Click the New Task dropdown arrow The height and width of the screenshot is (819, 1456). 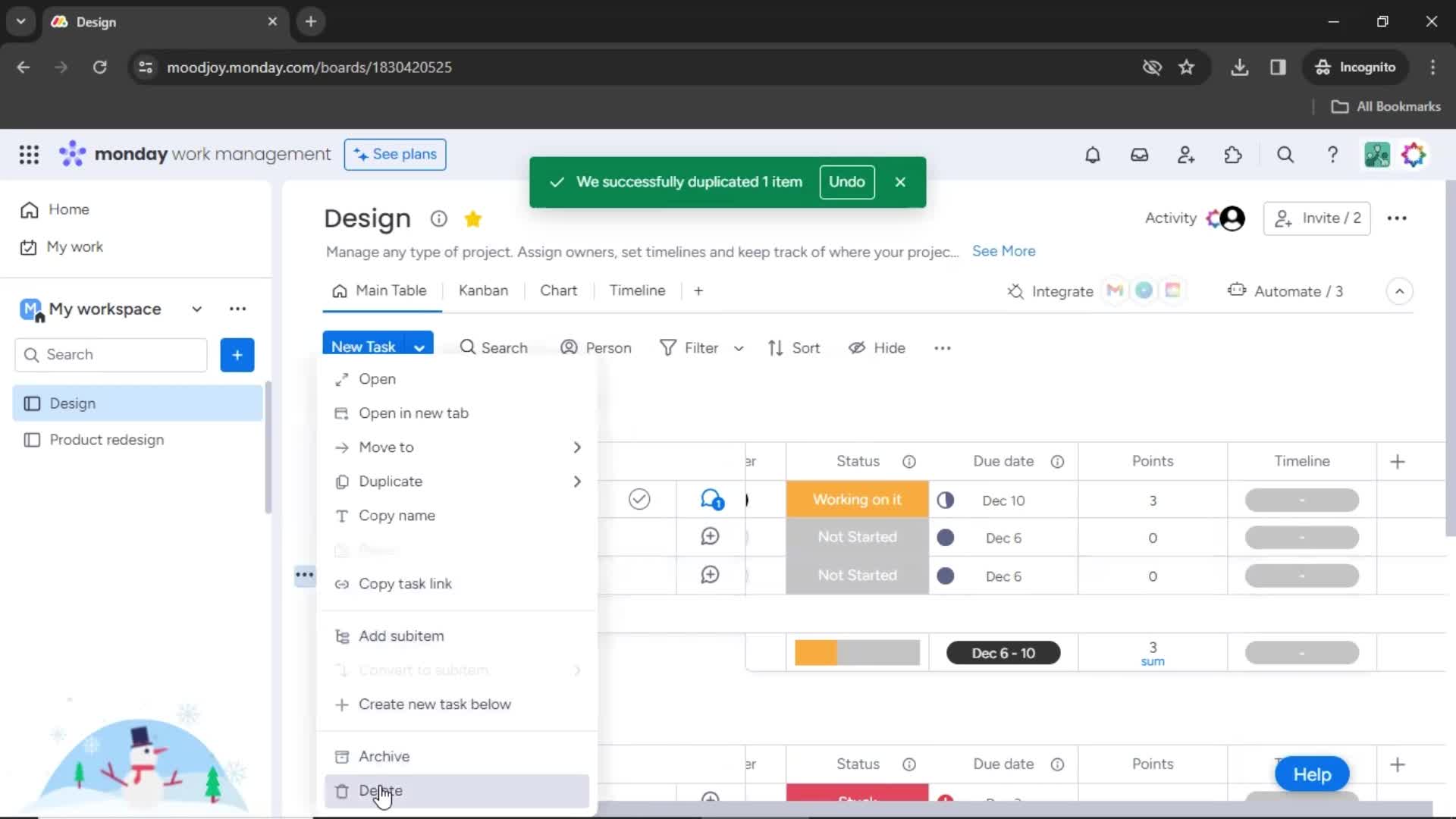[420, 347]
